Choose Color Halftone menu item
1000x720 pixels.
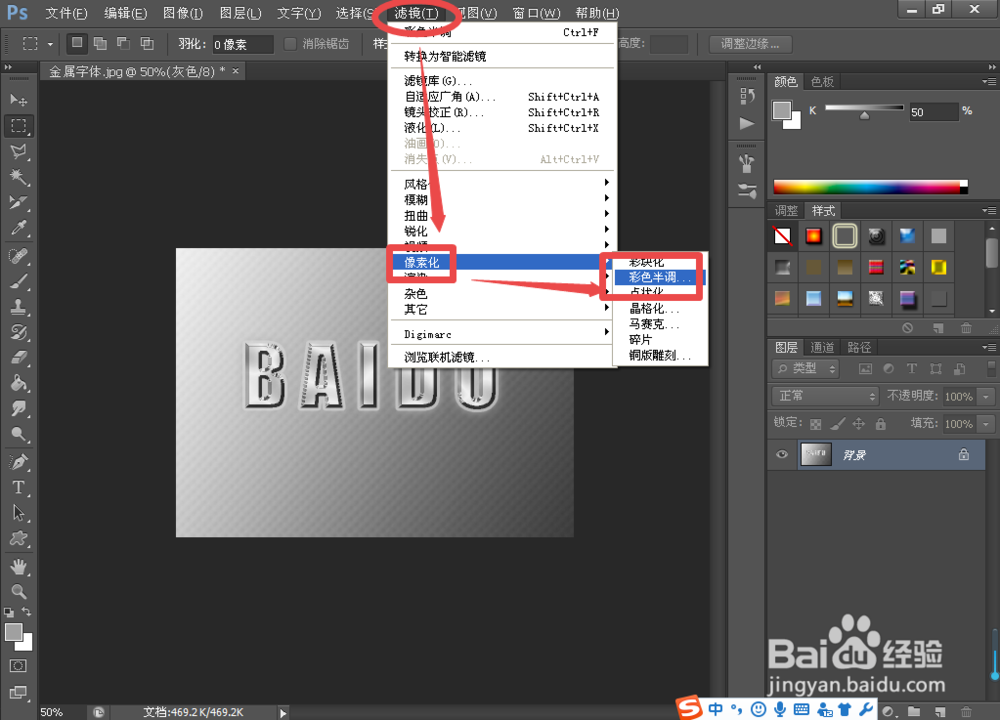[x=659, y=277]
